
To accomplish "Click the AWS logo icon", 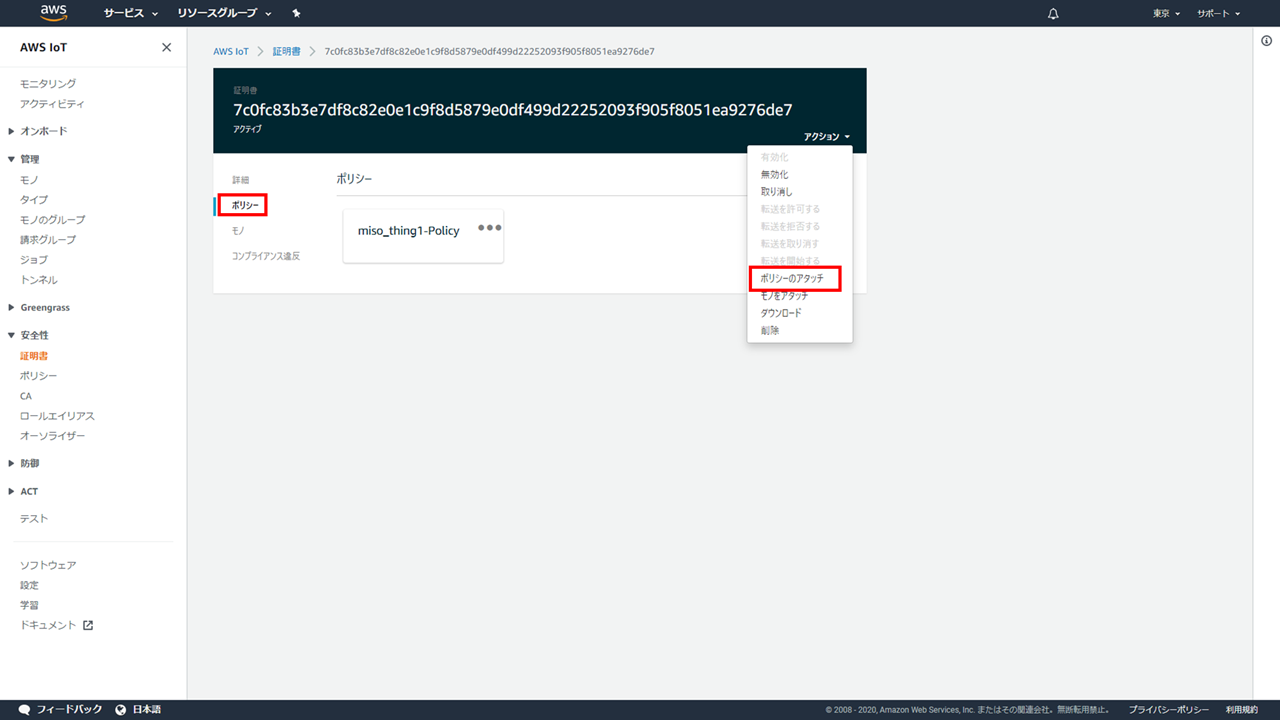I will [54, 13].
